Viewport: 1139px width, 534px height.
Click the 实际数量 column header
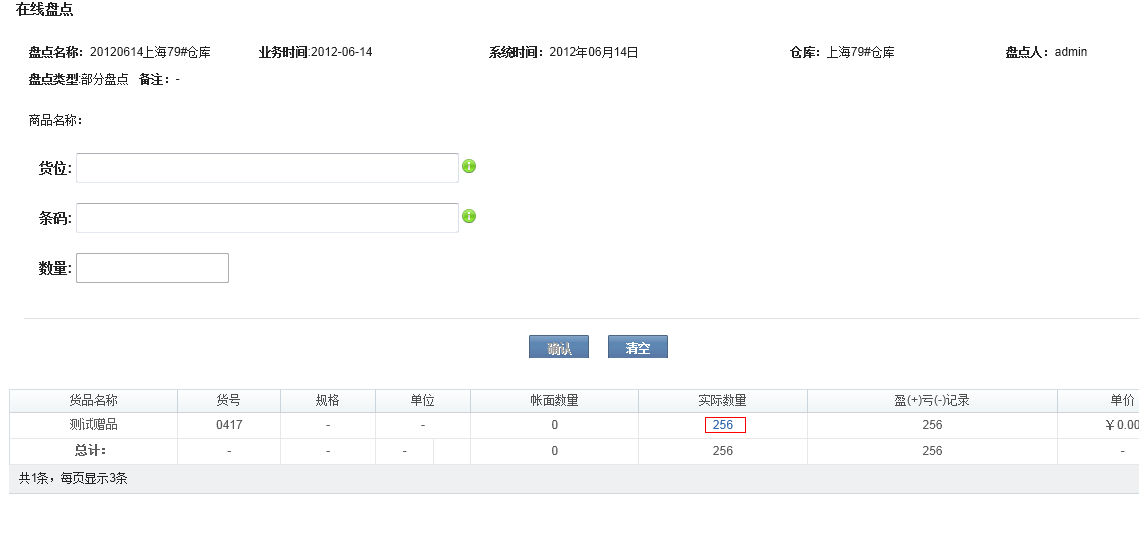(x=722, y=400)
